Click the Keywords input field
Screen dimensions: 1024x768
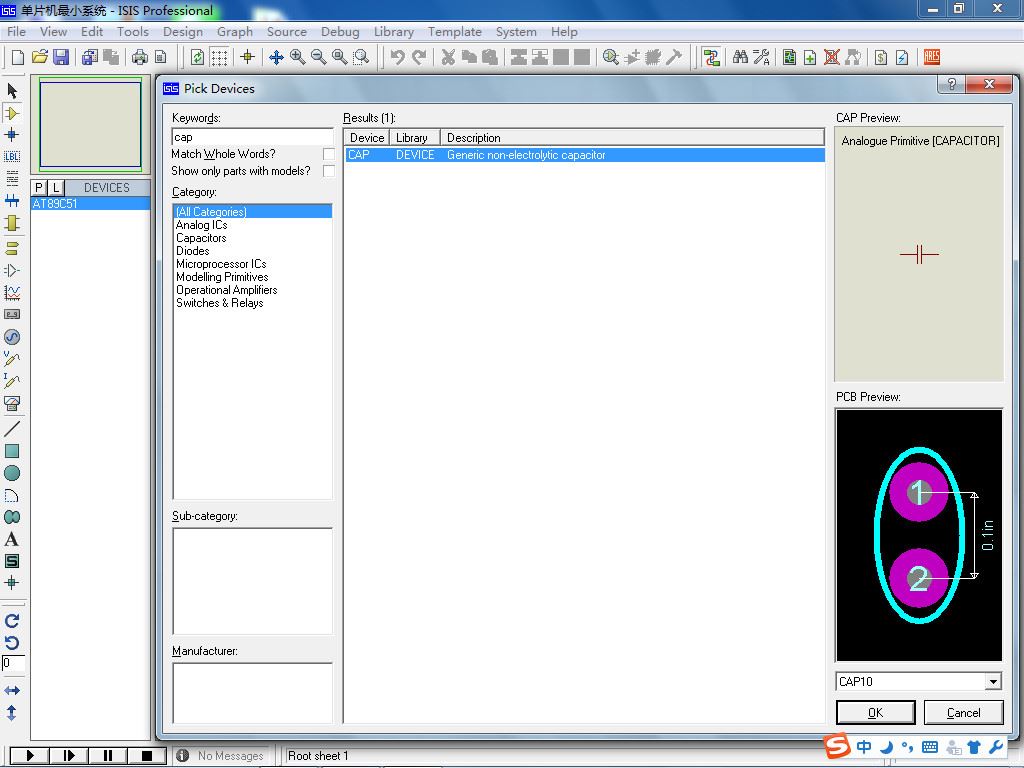pyautogui.click(x=252, y=137)
